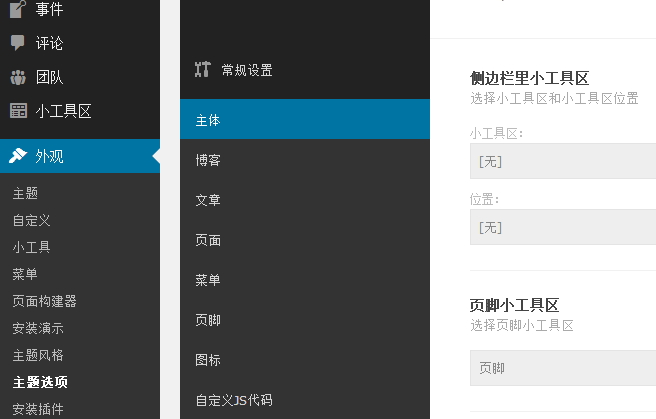Screen dimensions: 656x419
Task: Click the 评论 speech bubble icon
Action: pyautogui.click(x=18, y=43)
